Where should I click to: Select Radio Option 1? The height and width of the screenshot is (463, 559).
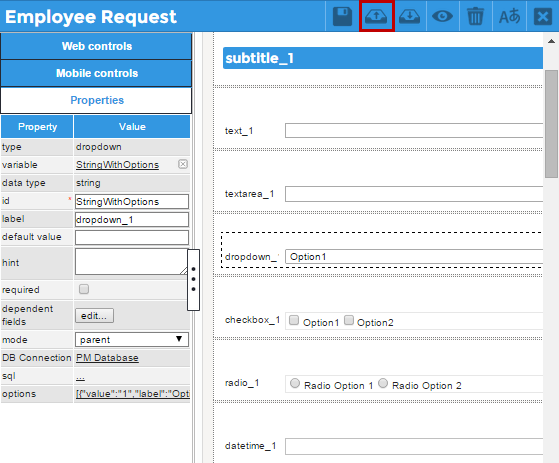pos(295,384)
